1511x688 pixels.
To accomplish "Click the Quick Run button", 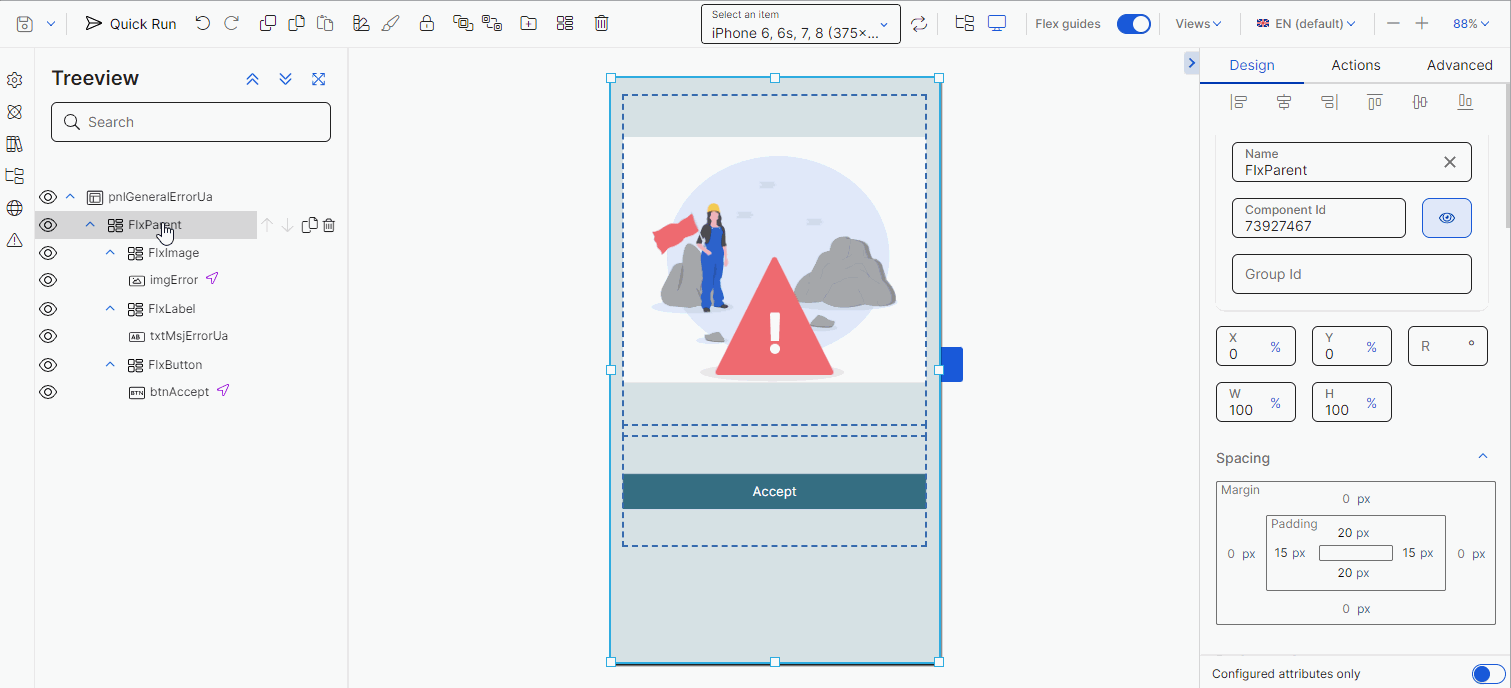I will 129,23.
